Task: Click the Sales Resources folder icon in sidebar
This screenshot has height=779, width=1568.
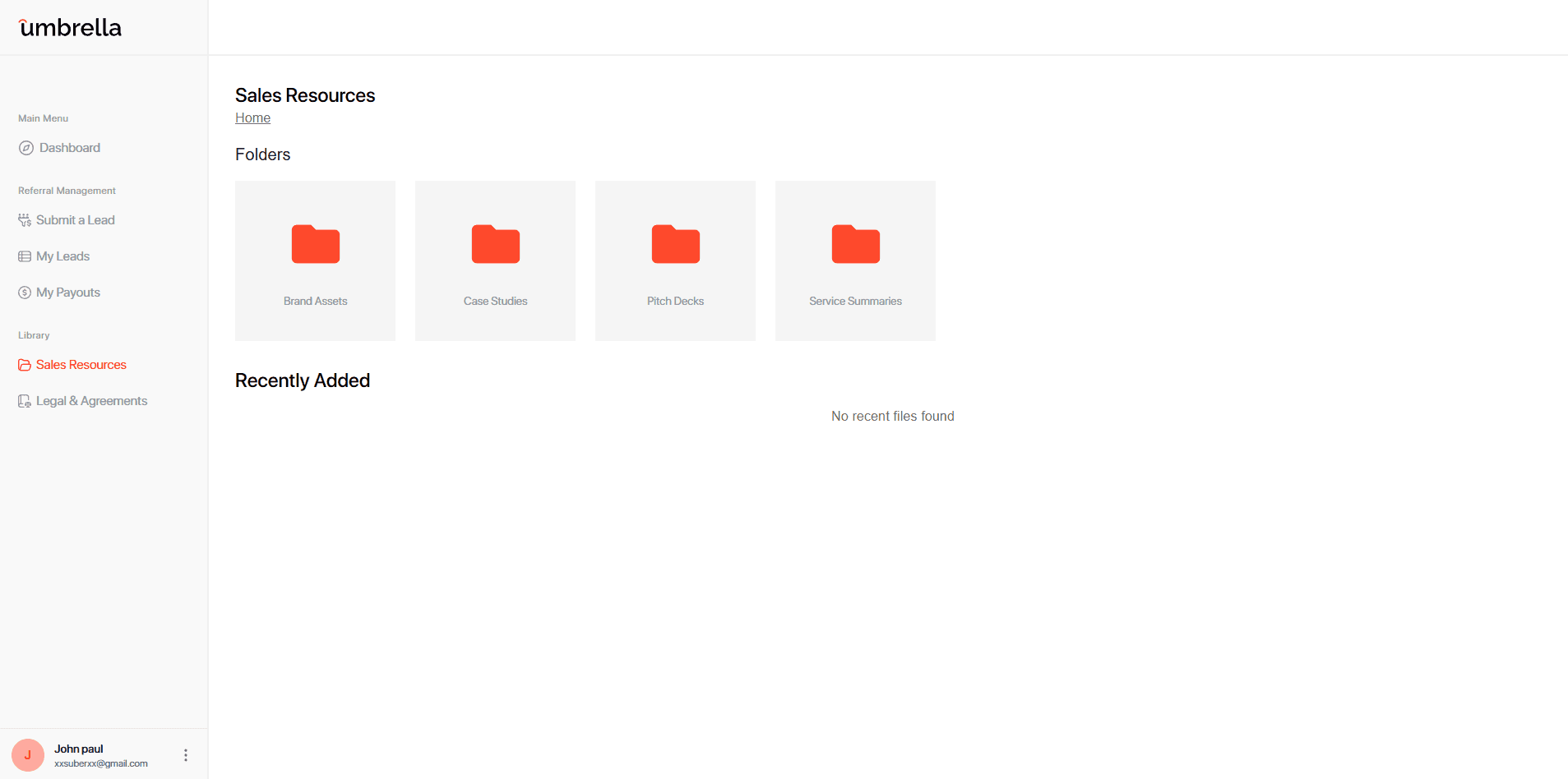Action: coord(25,365)
